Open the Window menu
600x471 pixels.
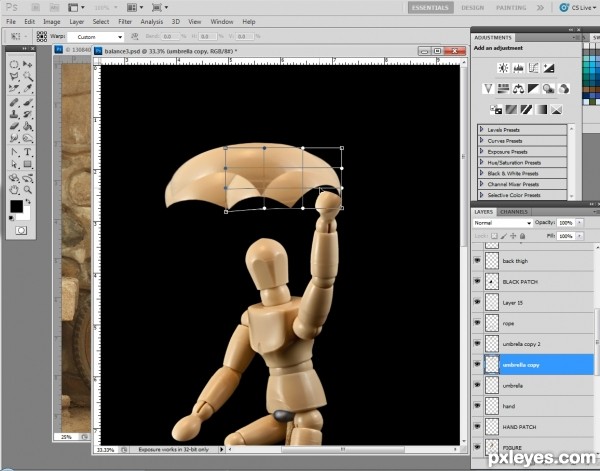[222, 22]
